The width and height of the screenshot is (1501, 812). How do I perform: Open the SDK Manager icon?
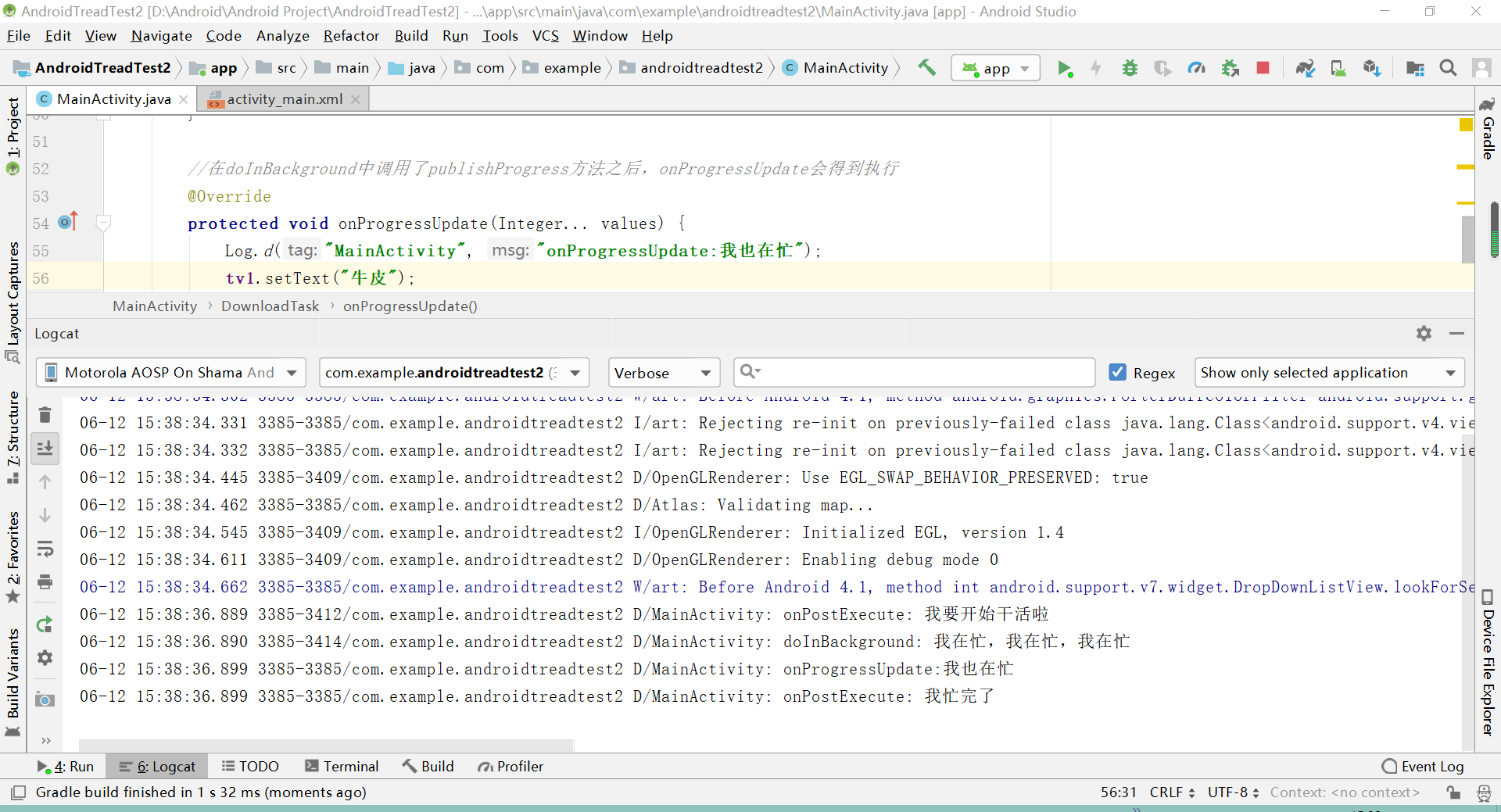pos(1372,68)
